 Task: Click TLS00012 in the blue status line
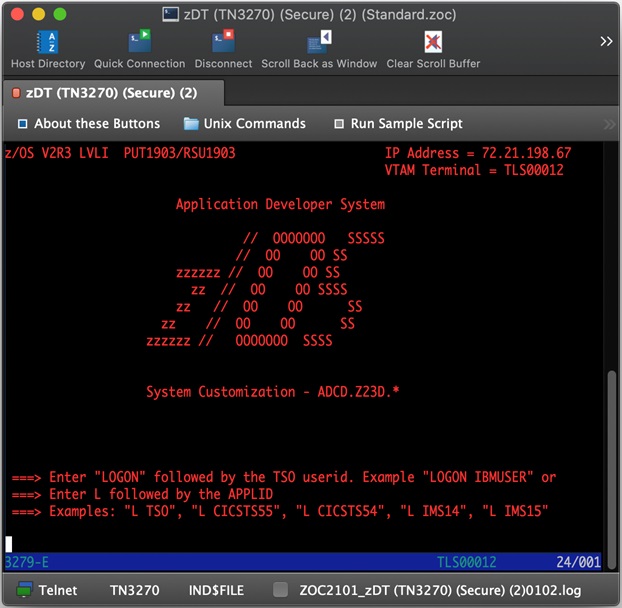pos(466,562)
